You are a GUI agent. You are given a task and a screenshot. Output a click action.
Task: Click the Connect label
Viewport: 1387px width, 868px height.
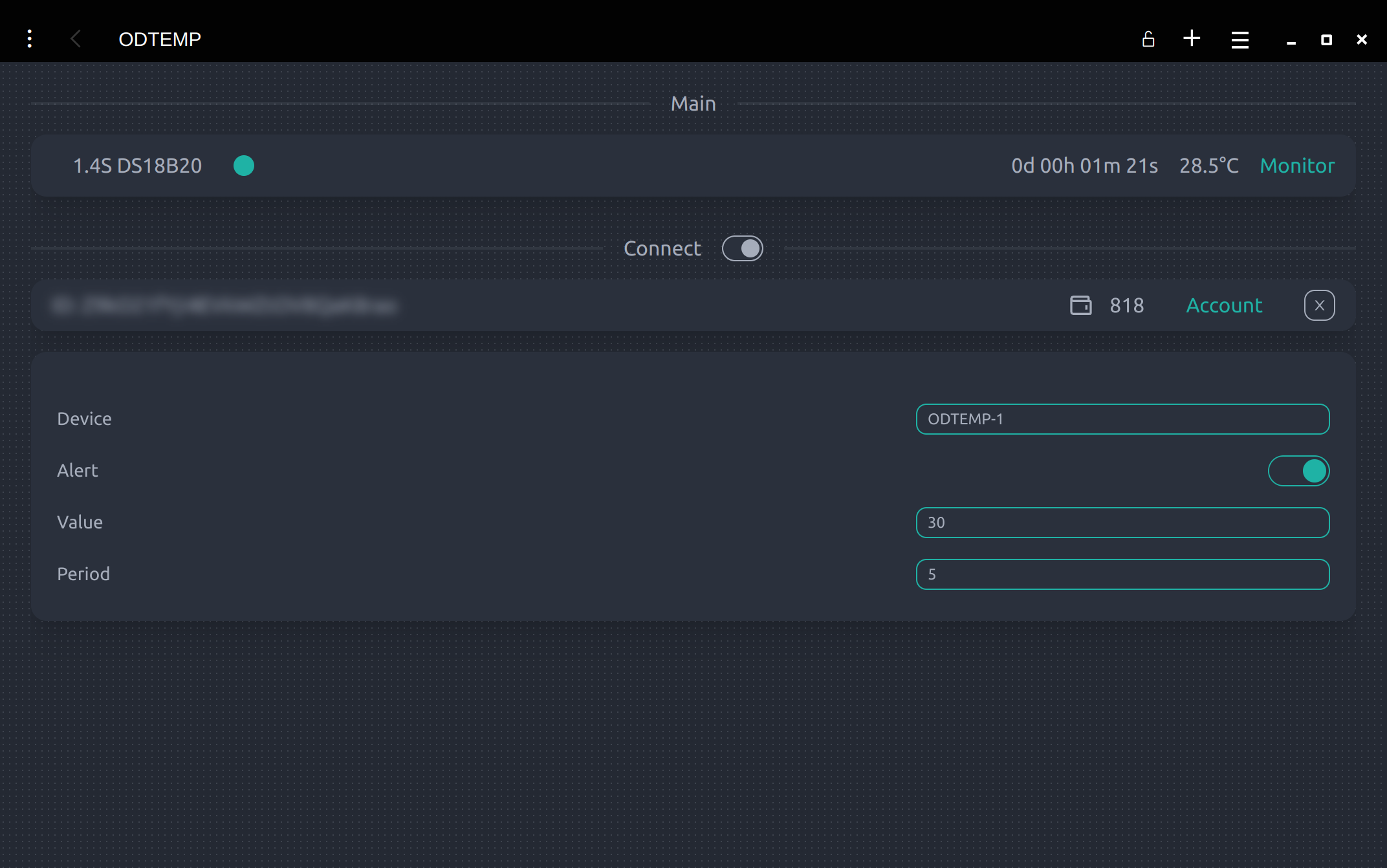coord(662,248)
